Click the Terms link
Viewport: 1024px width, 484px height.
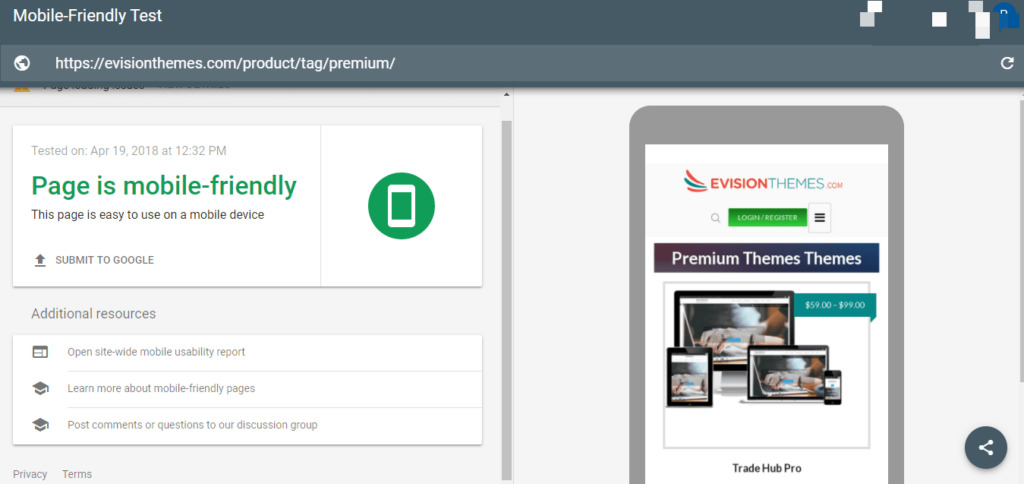[x=77, y=474]
